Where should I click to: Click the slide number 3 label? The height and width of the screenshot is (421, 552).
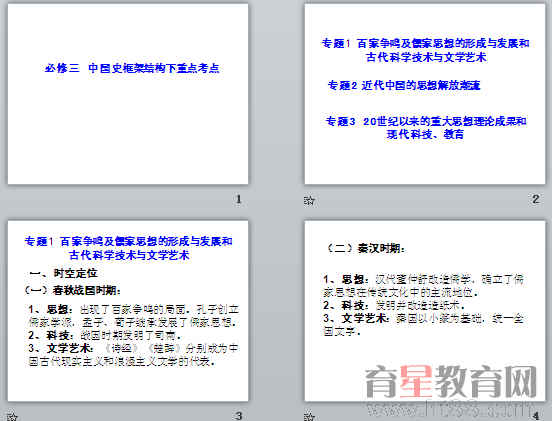[x=239, y=416]
